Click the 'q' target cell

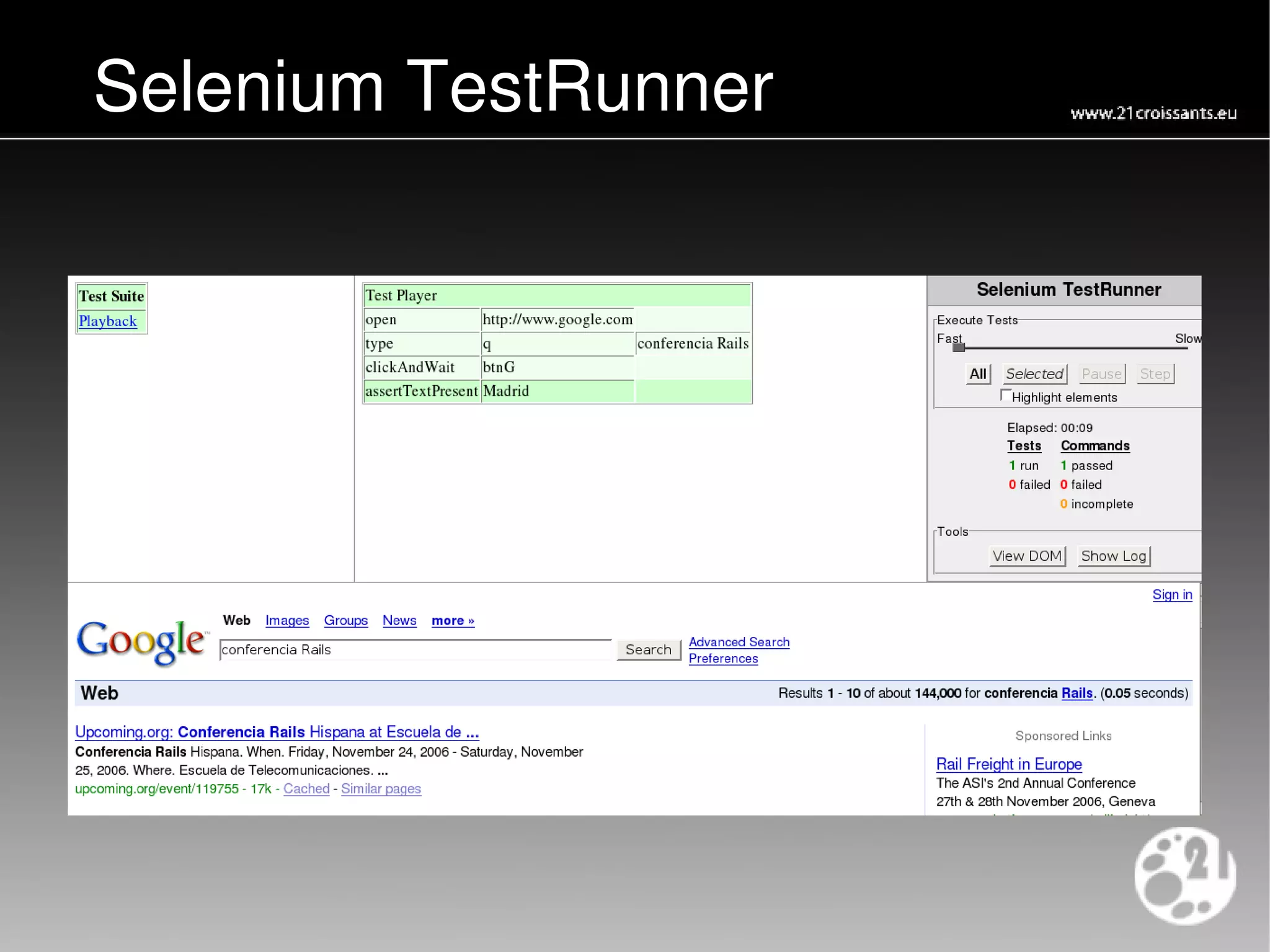coord(557,344)
